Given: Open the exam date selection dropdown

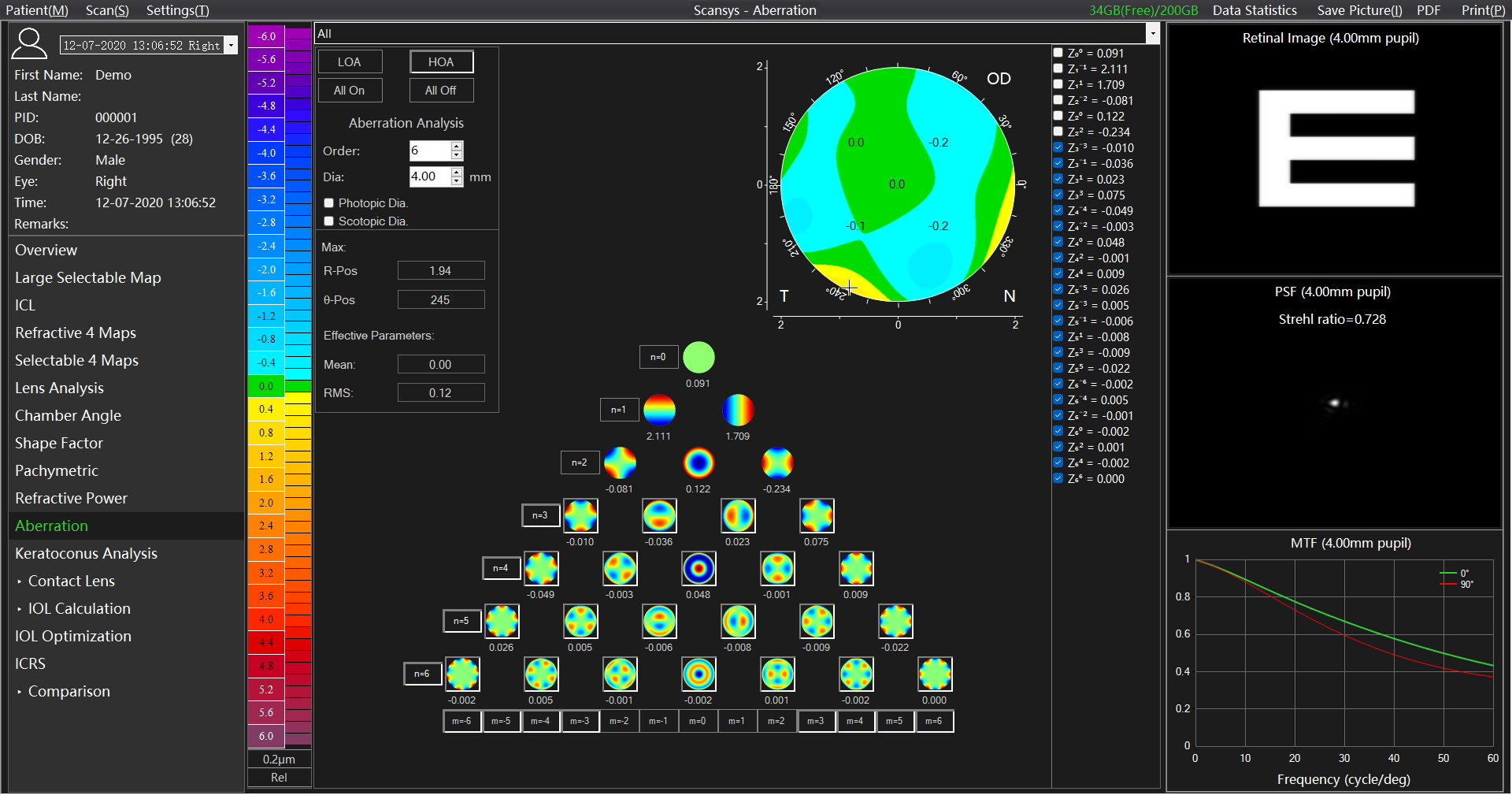Looking at the screenshot, I should tap(232, 46).
